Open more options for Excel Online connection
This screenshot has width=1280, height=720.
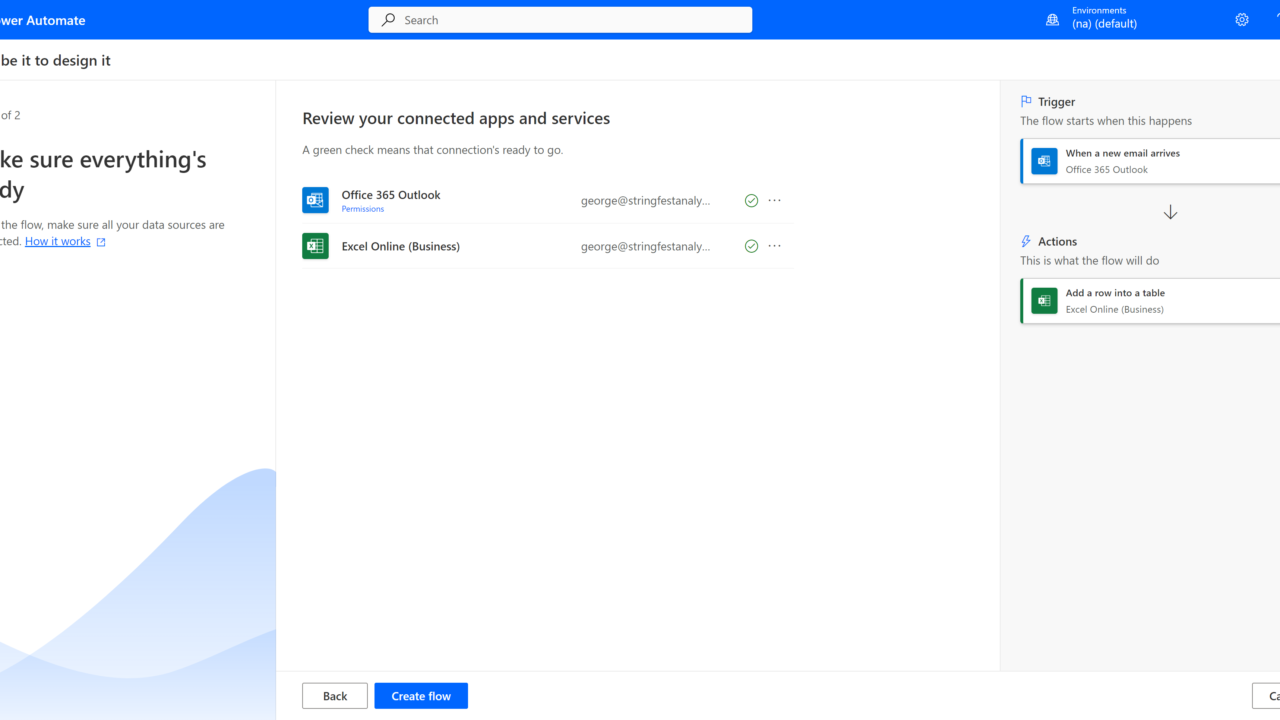pyautogui.click(x=775, y=246)
